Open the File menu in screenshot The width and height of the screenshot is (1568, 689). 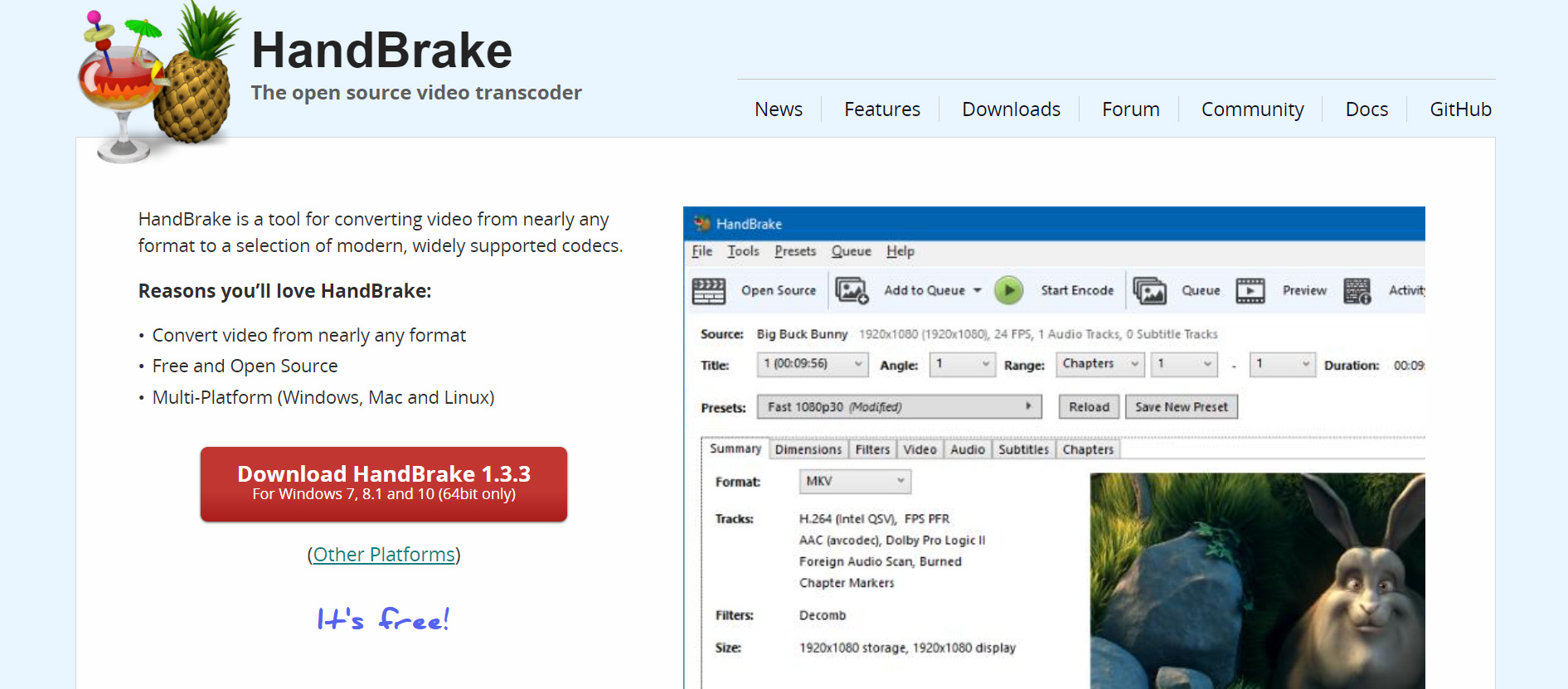(x=702, y=251)
